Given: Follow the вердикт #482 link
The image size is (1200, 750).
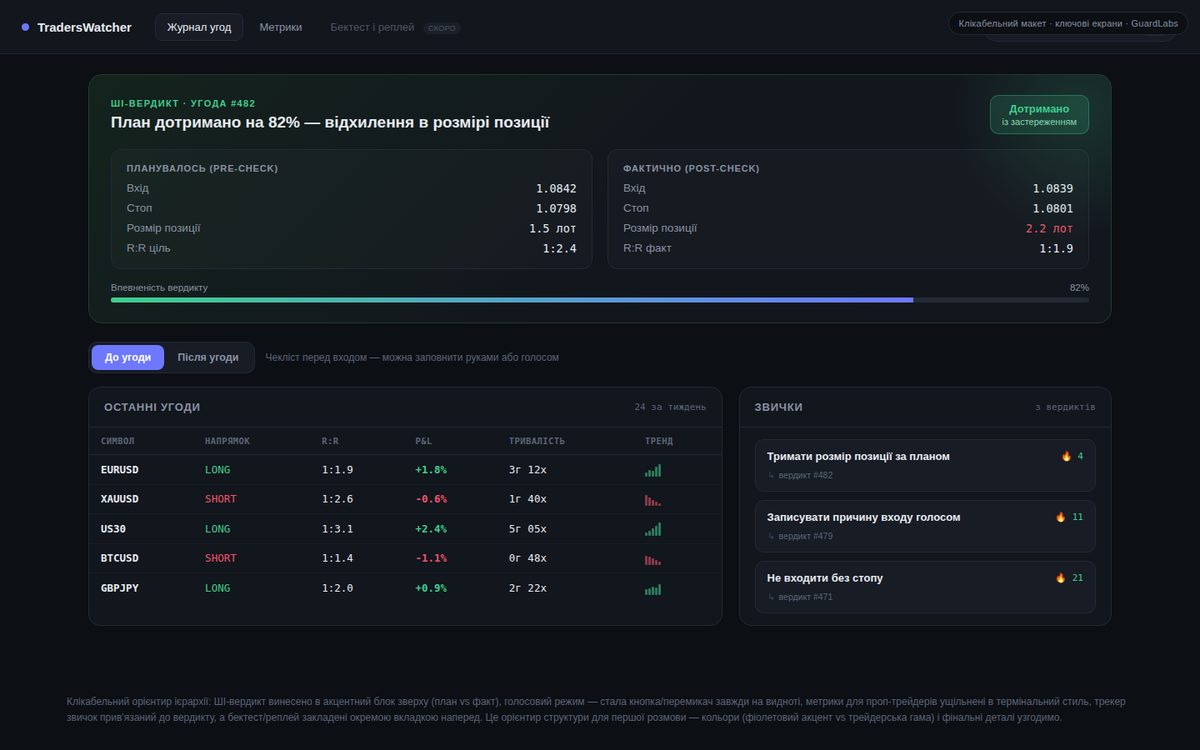Looking at the screenshot, I should pyautogui.click(x=805, y=475).
